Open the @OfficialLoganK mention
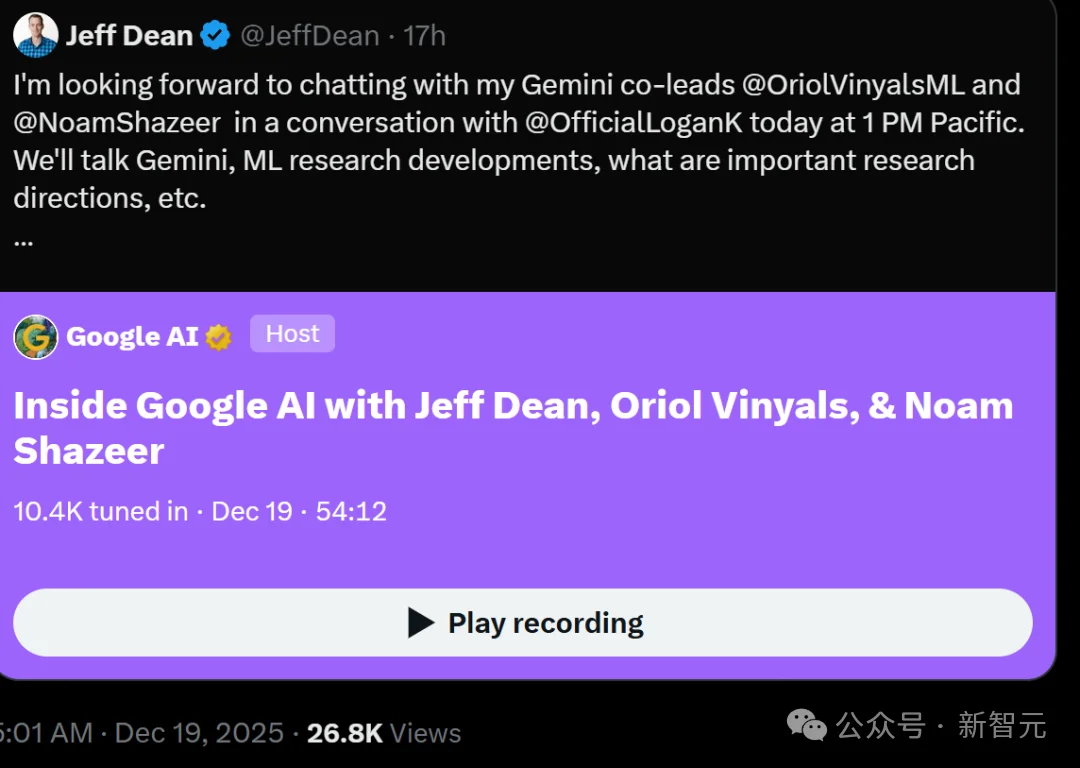This screenshot has width=1080, height=768. (634, 123)
